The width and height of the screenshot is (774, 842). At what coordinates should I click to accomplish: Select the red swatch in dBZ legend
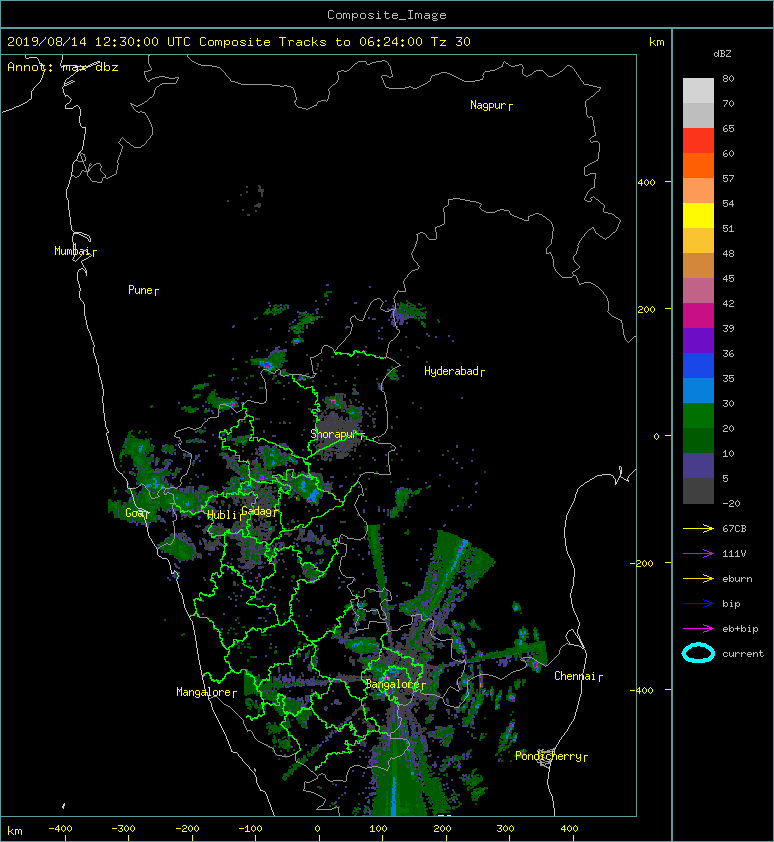pos(698,140)
